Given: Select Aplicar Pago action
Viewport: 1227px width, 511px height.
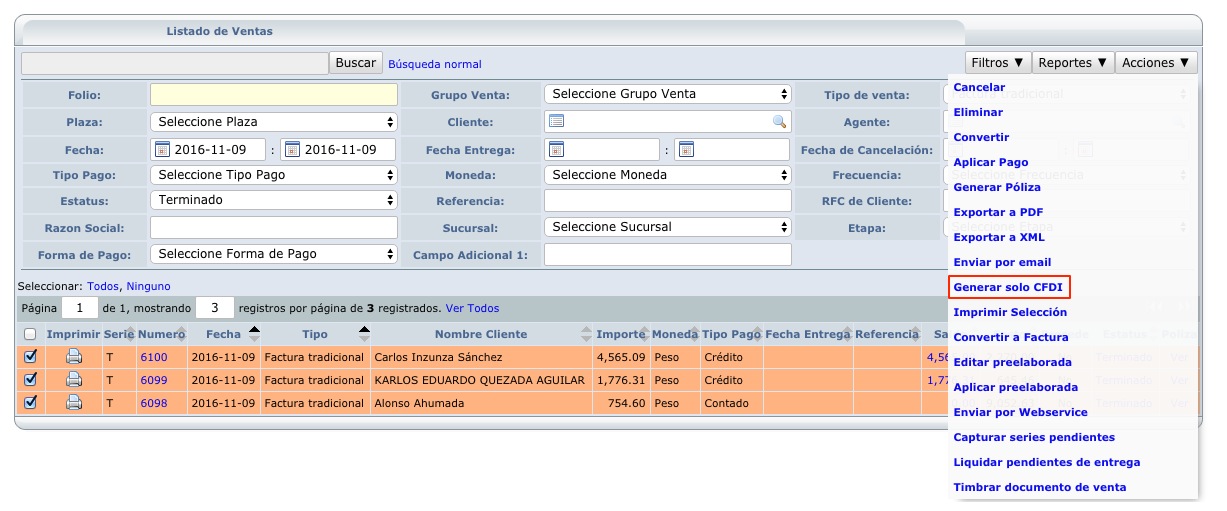Looking at the screenshot, I should [991, 162].
